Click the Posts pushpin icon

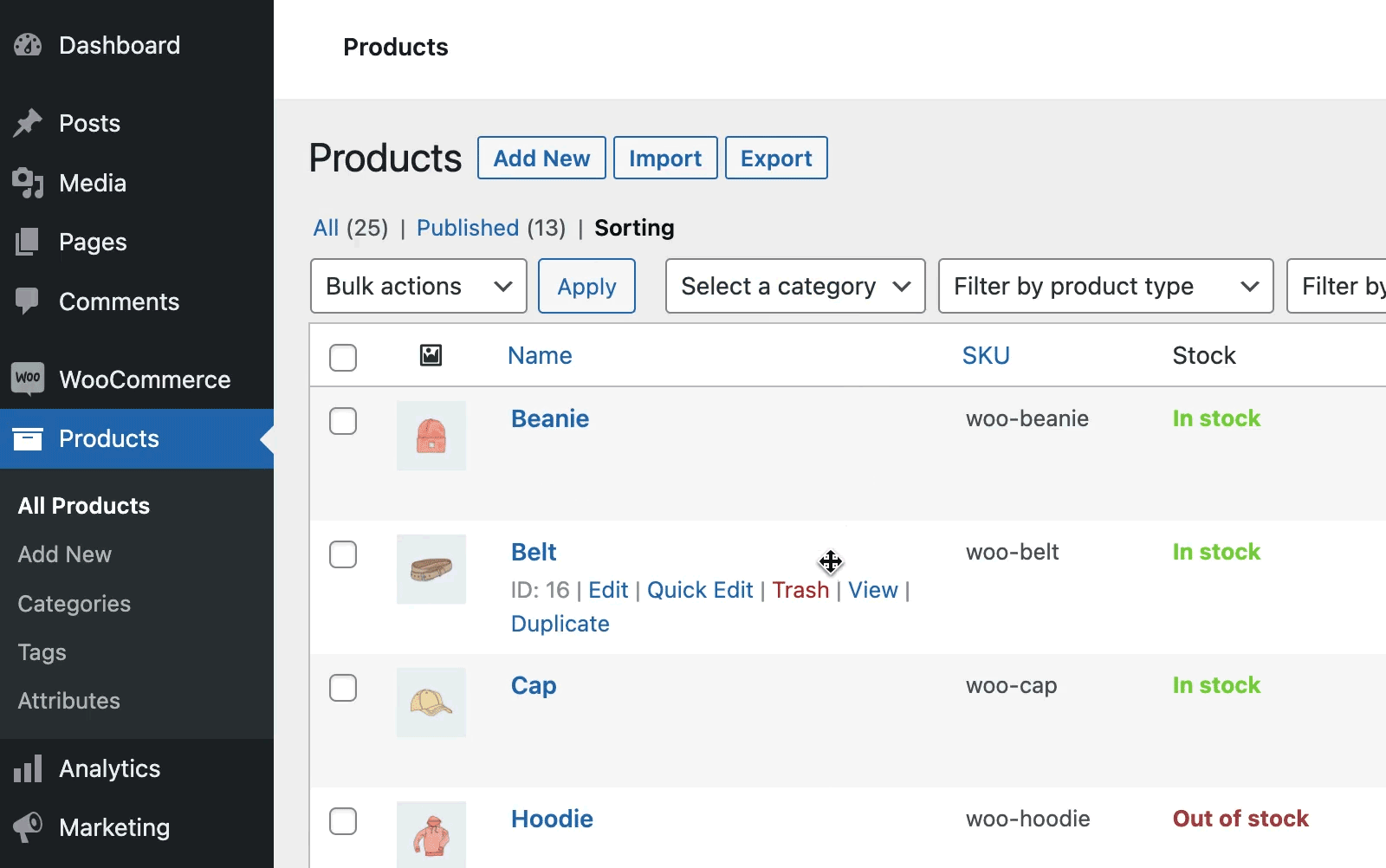coord(28,123)
